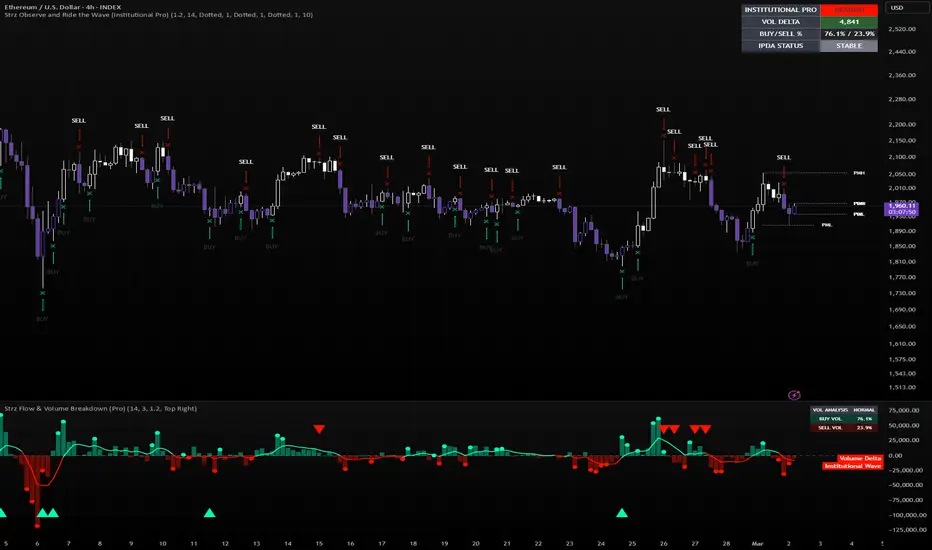932x550 pixels.
Task: Click the 1,690.00 price axis label
Action: [x=902, y=310]
